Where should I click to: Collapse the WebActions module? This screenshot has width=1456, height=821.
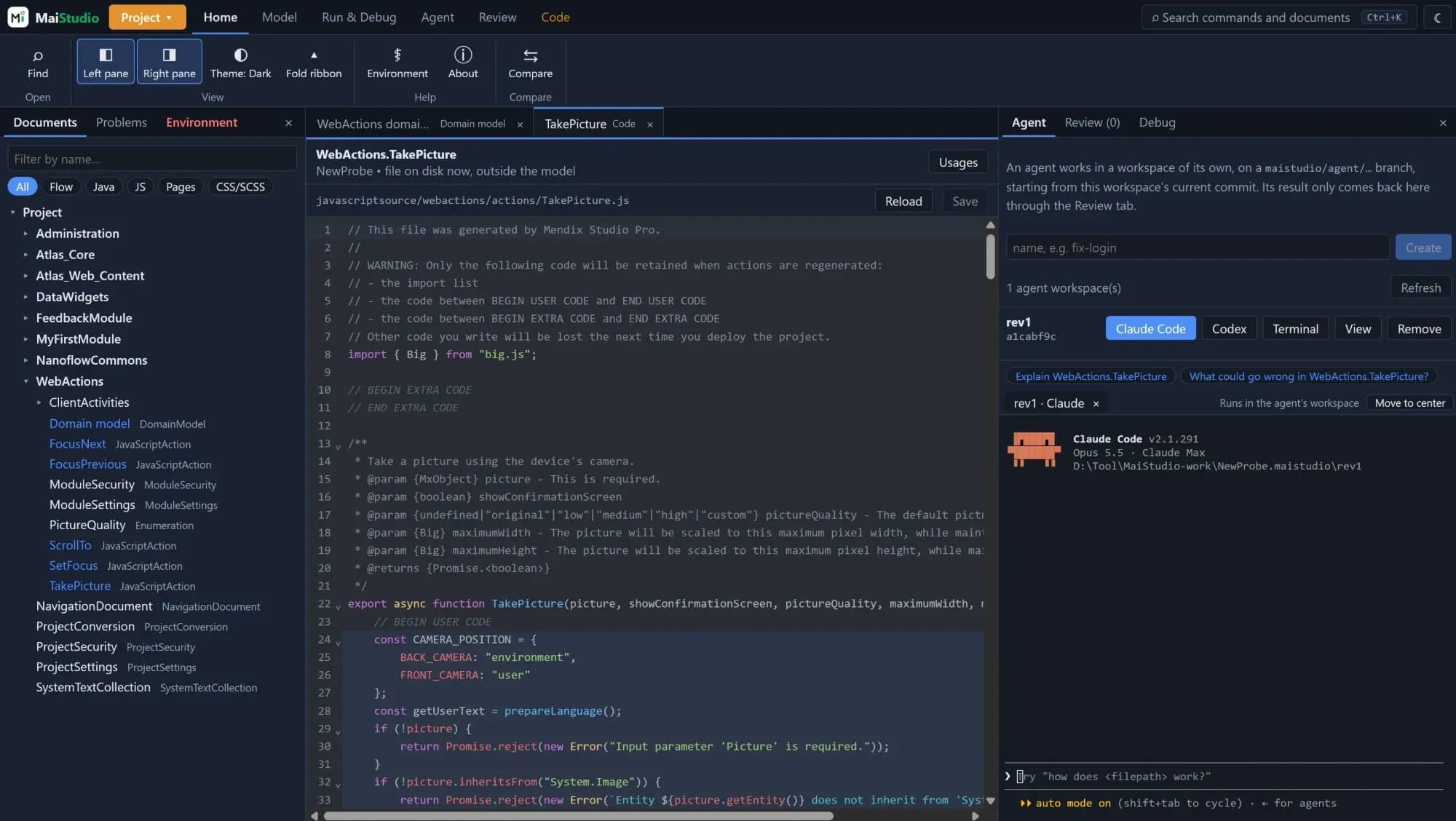pos(25,381)
